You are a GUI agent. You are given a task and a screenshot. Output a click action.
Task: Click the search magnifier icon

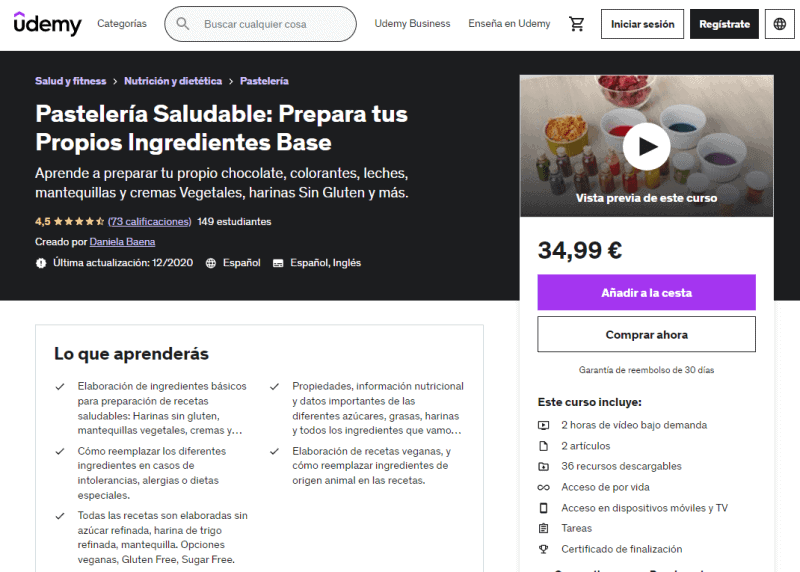pos(183,23)
